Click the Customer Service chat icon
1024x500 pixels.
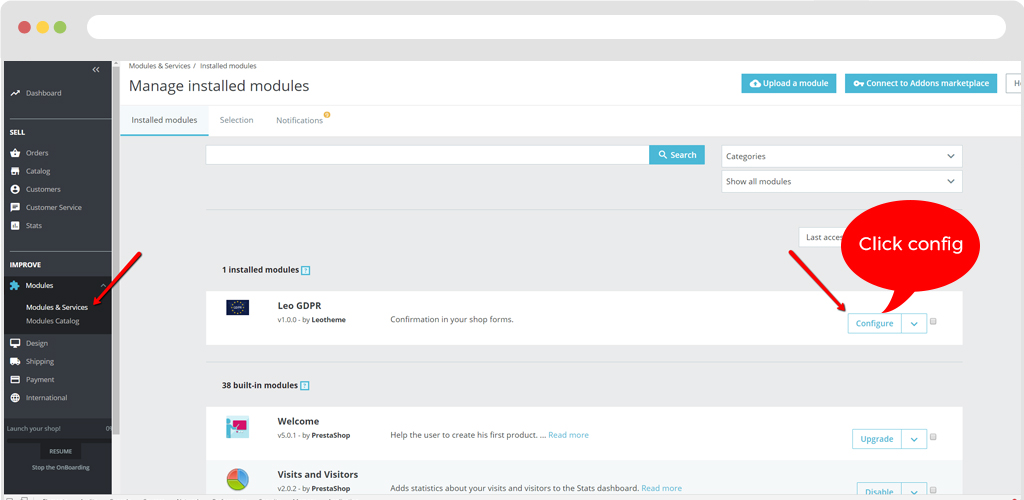coord(15,208)
